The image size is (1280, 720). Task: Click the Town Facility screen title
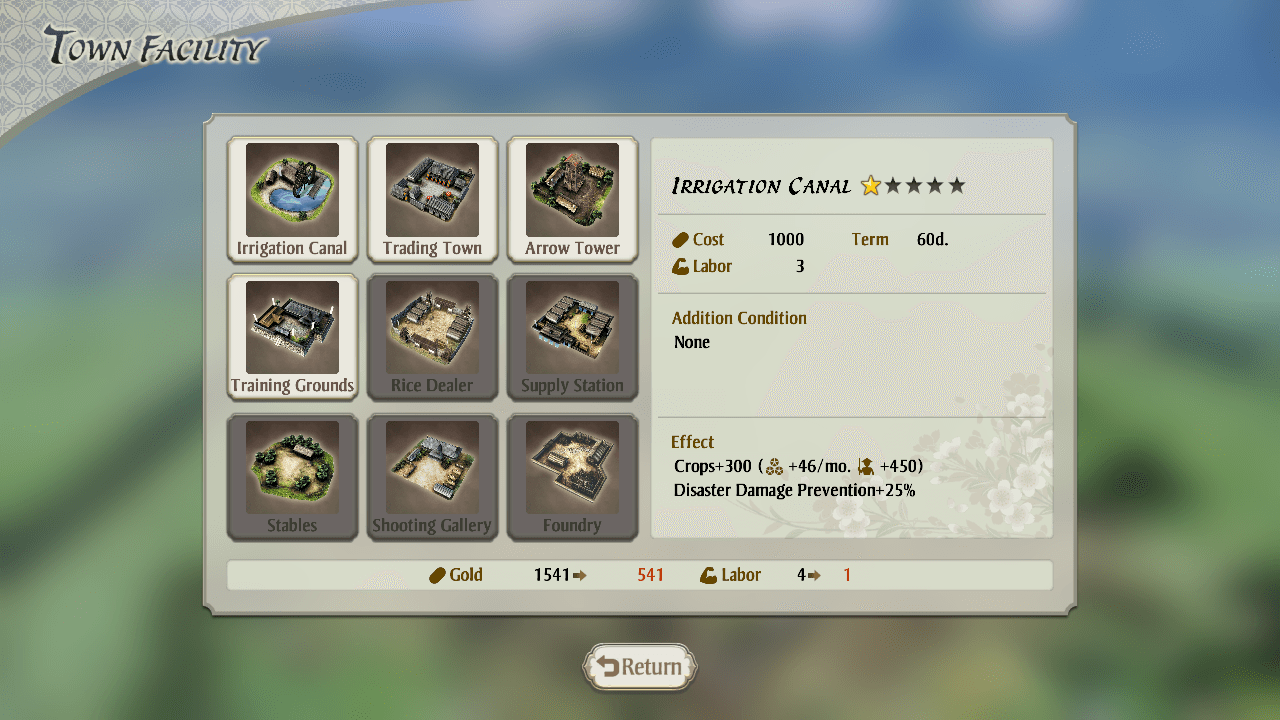(x=156, y=47)
